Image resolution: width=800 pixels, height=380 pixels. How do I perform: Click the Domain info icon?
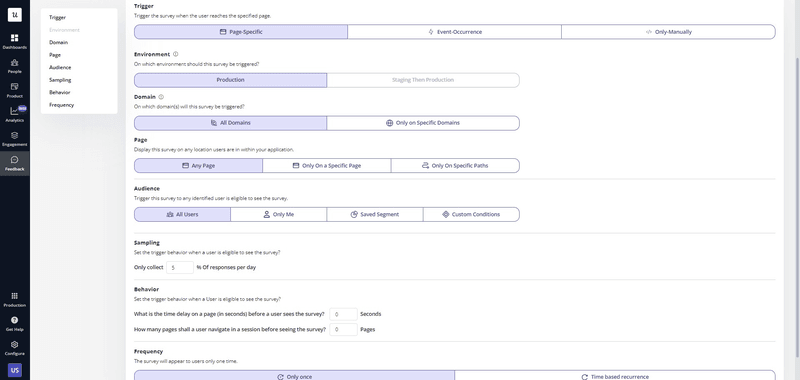[161, 96]
